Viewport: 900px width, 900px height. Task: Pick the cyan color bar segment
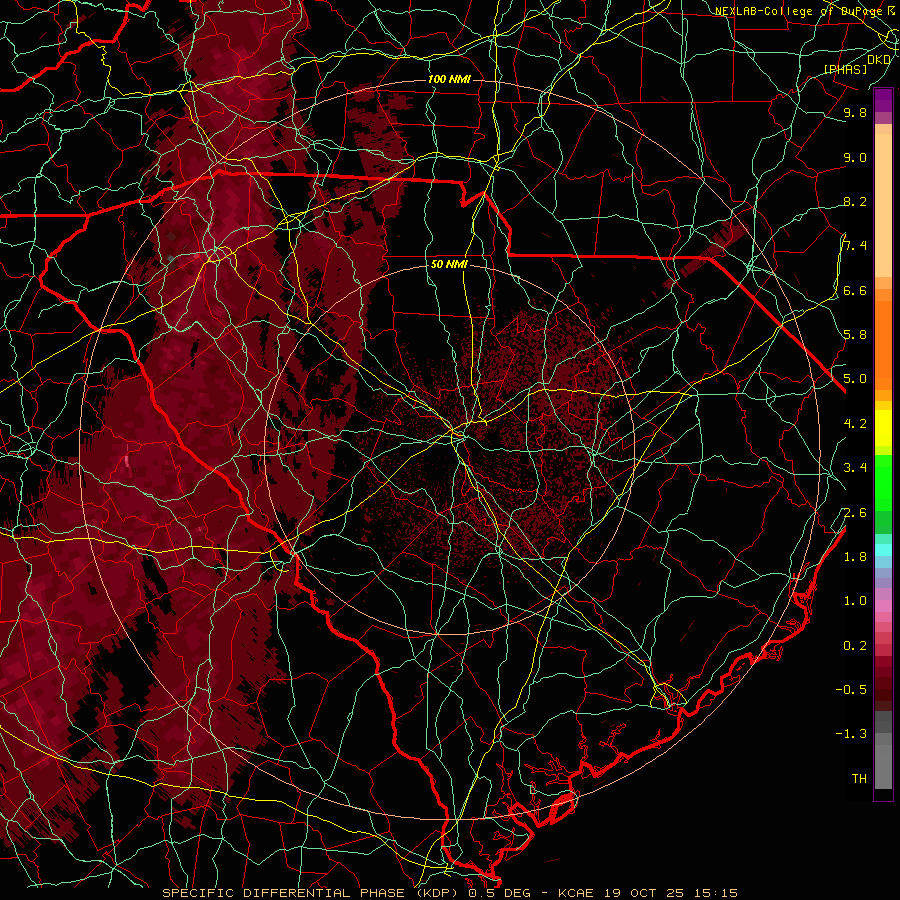pyautogui.click(x=883, y=550)
